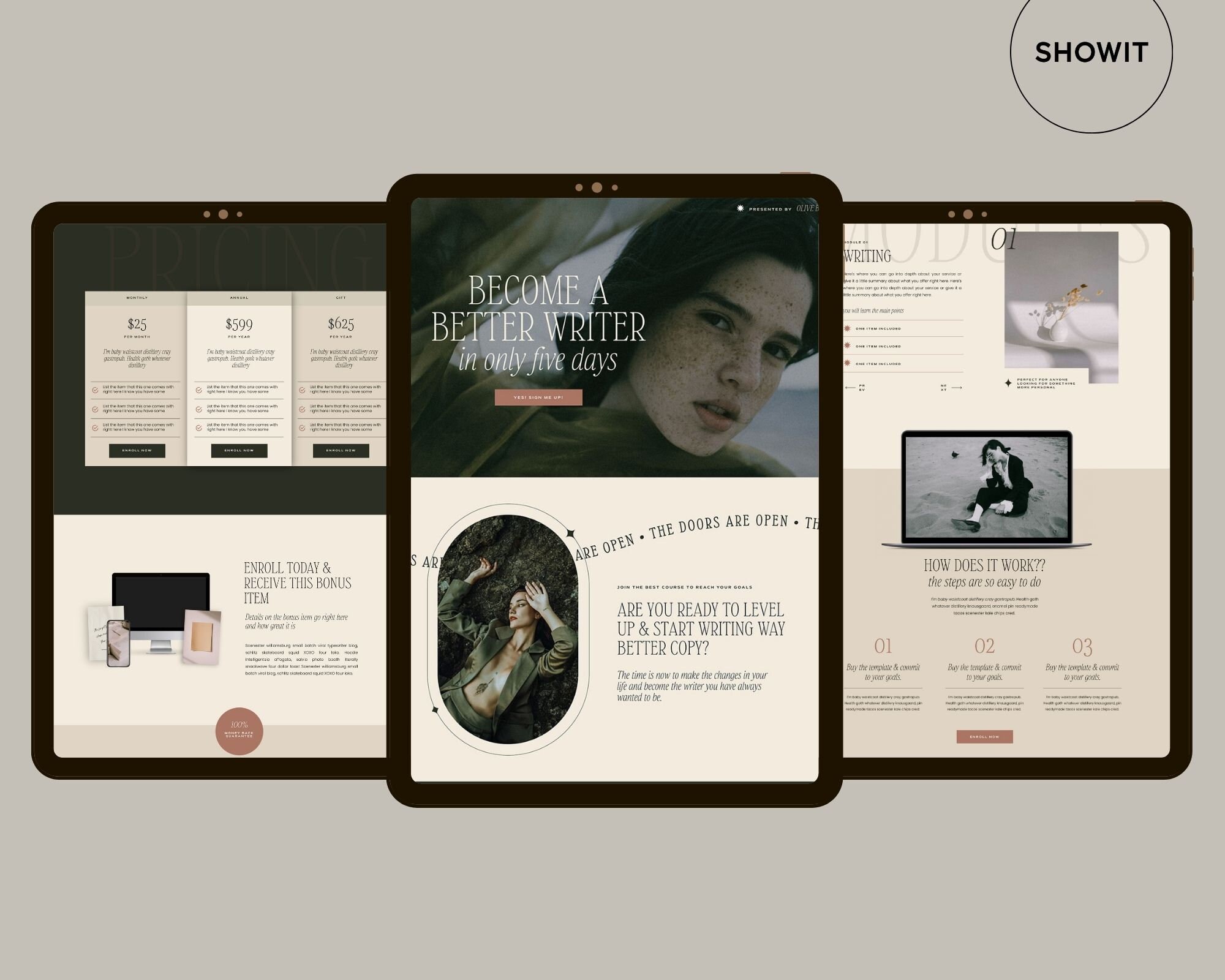Click the 'Become a better writer' headline
Screen dimensions: 1225x980
coord(538,309)
